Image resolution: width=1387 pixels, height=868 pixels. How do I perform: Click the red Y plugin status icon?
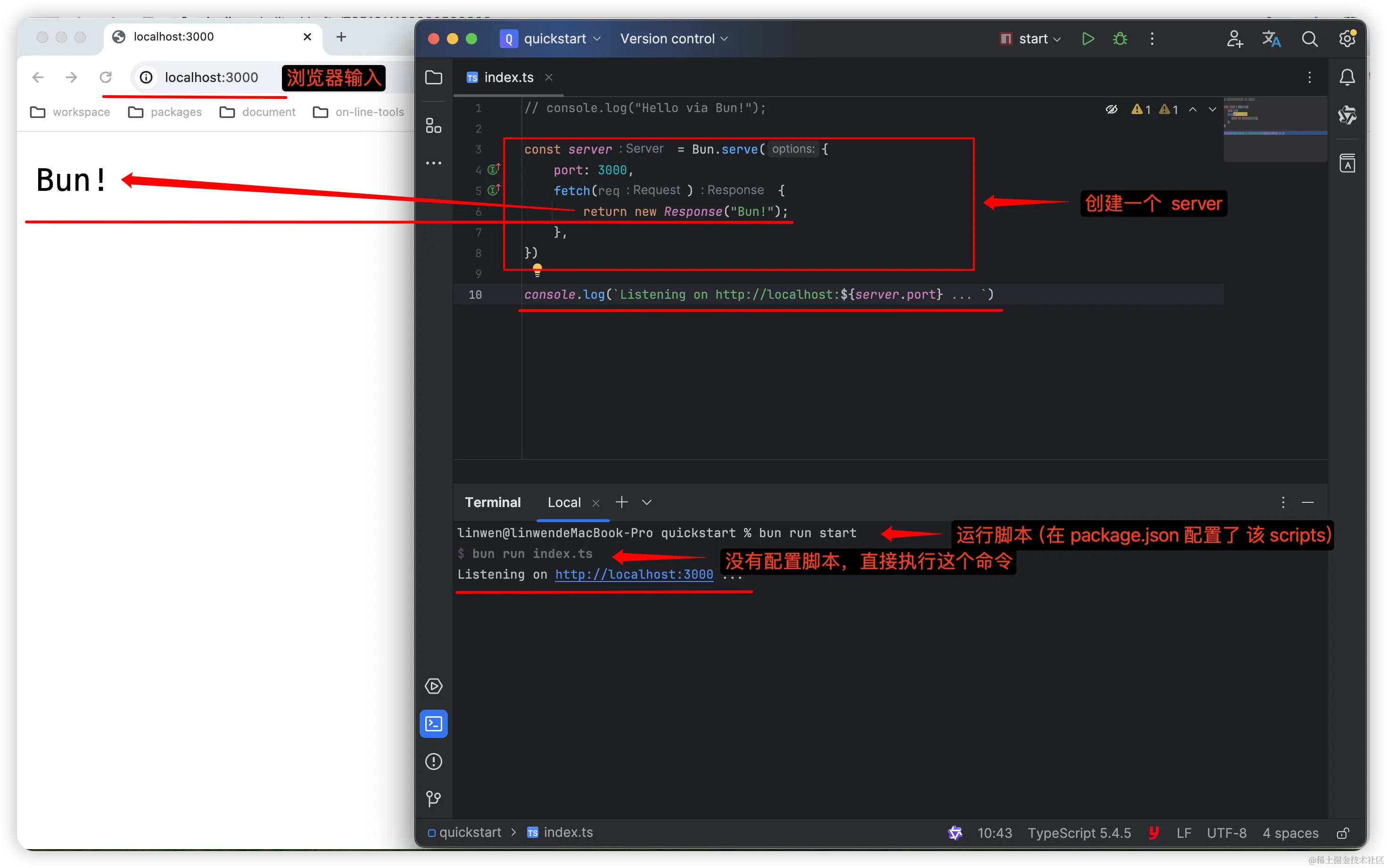tap(1153, 832)
